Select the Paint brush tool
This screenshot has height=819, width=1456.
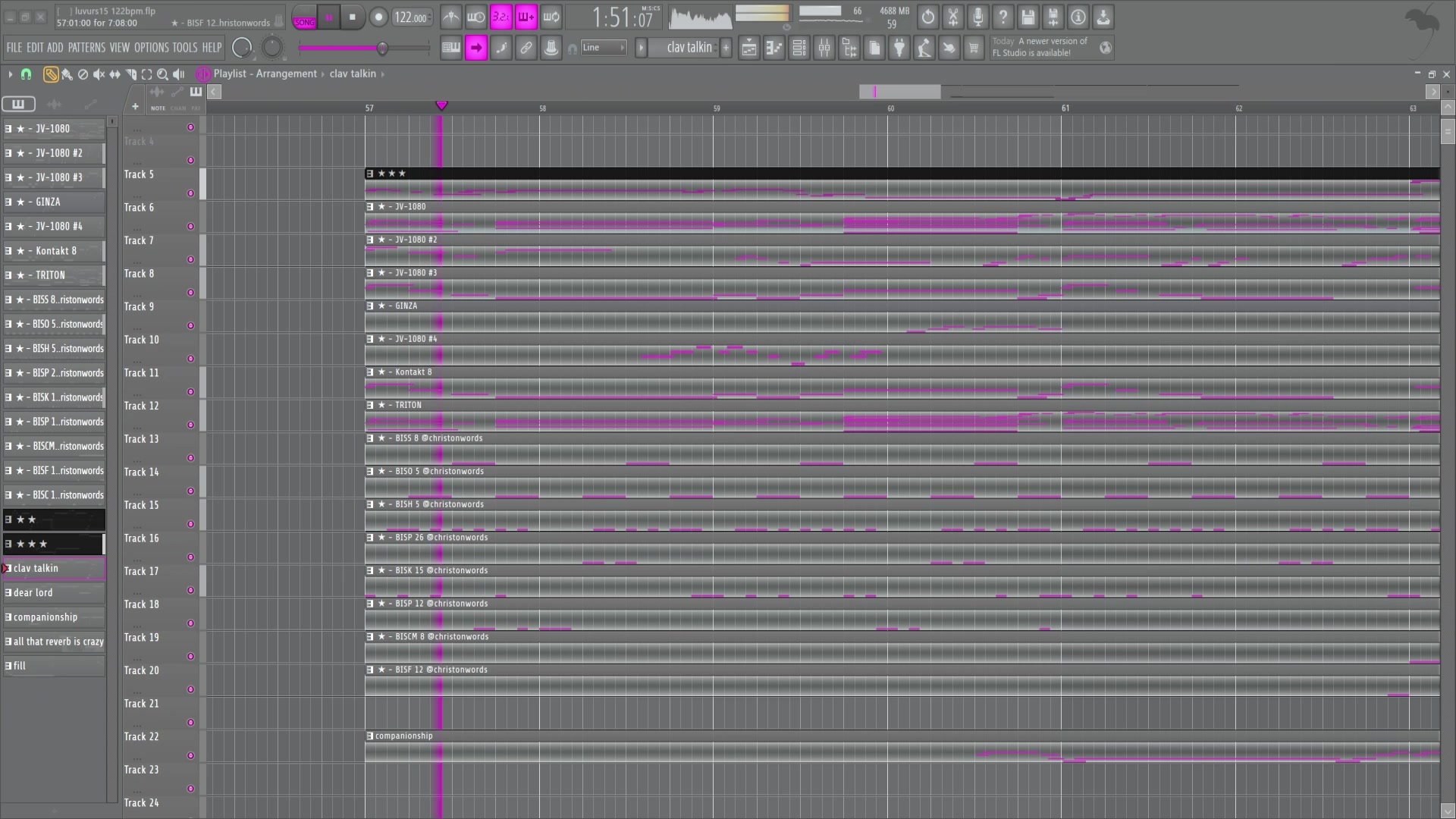pos(67,74)
